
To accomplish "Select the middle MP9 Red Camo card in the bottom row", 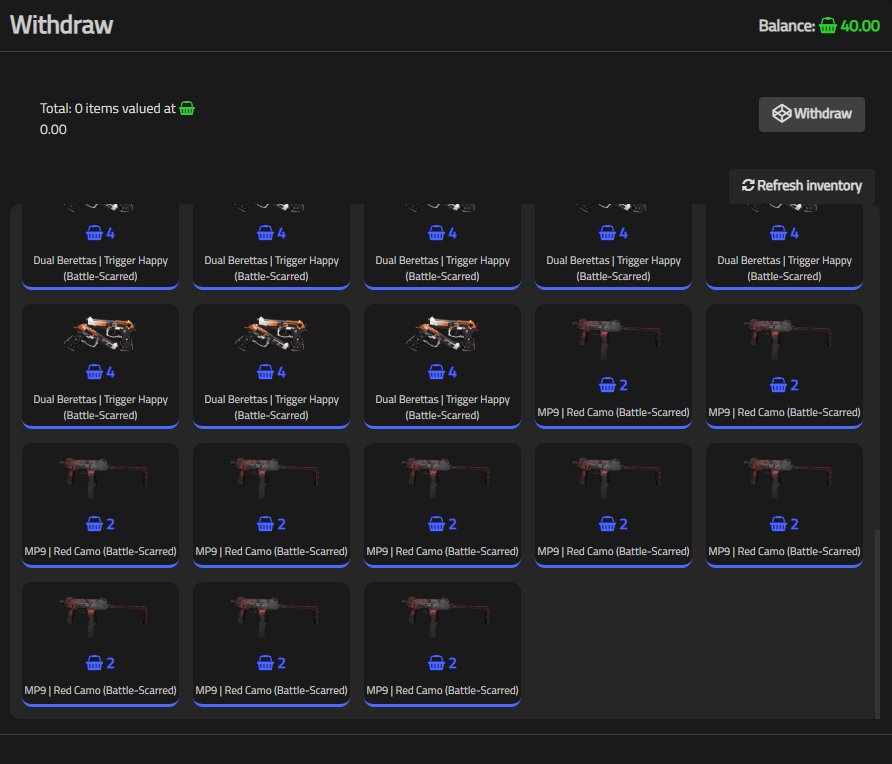I will click(271, 644).
